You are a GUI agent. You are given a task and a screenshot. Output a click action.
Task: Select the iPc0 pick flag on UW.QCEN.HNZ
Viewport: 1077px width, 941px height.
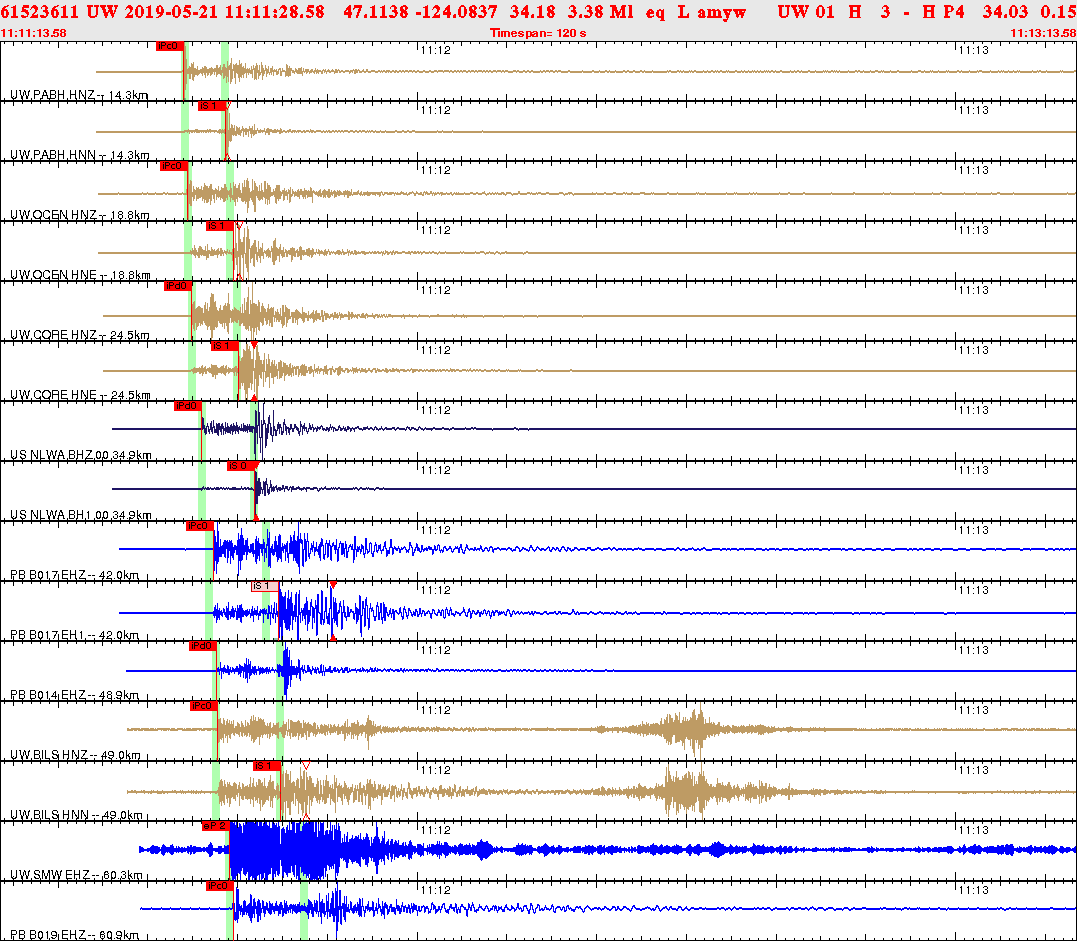coord(172,168)
